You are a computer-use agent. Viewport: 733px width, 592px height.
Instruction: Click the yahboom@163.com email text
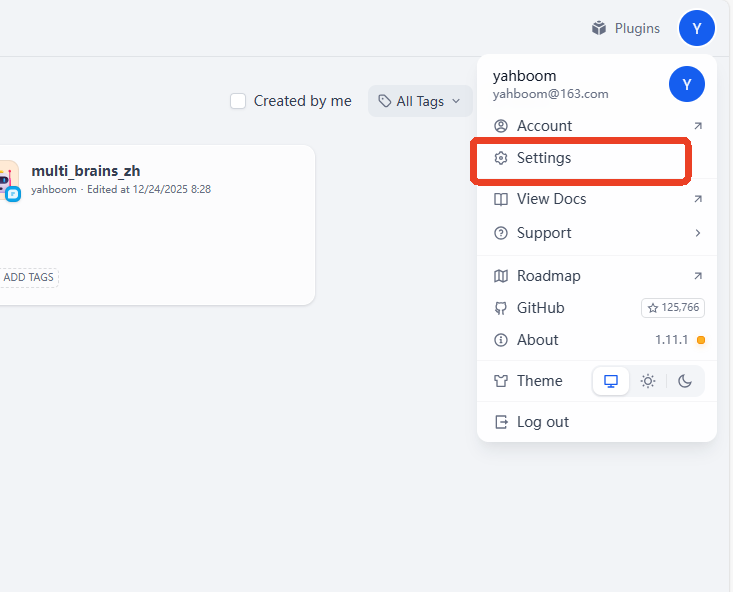tap(550, 94)
